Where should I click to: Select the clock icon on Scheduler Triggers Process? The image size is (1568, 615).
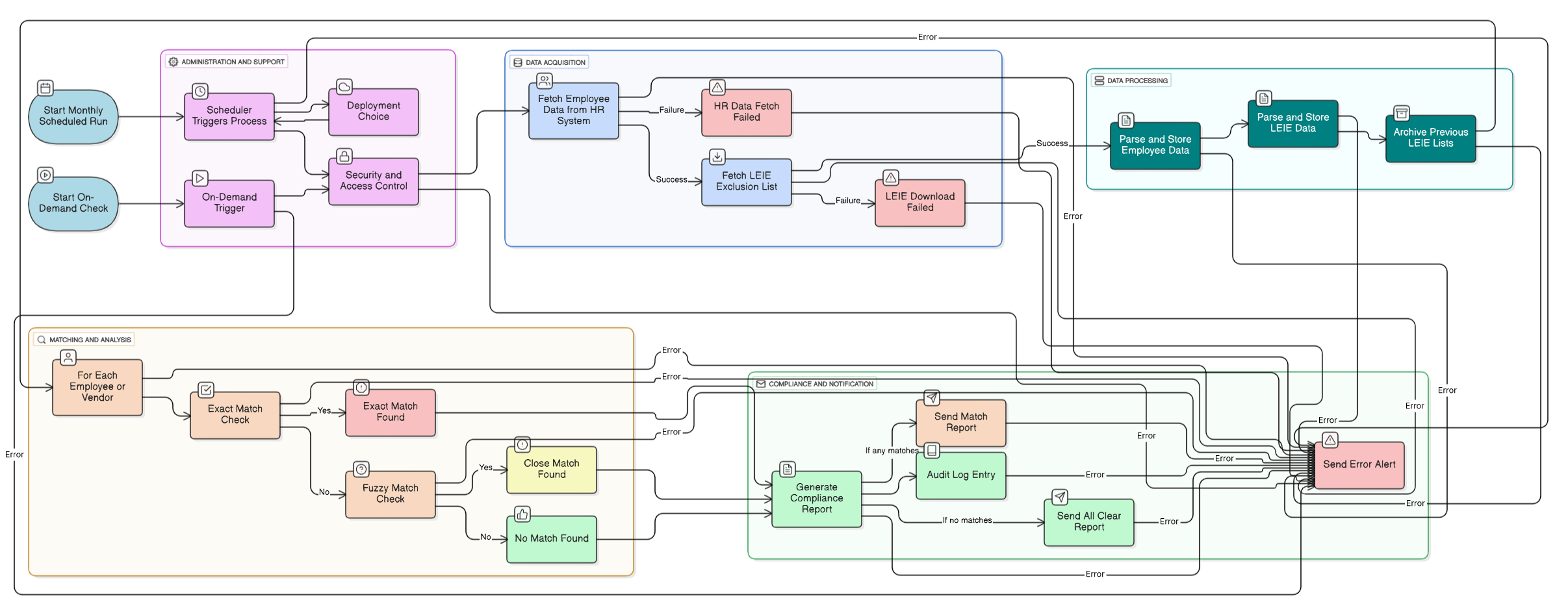200,91
